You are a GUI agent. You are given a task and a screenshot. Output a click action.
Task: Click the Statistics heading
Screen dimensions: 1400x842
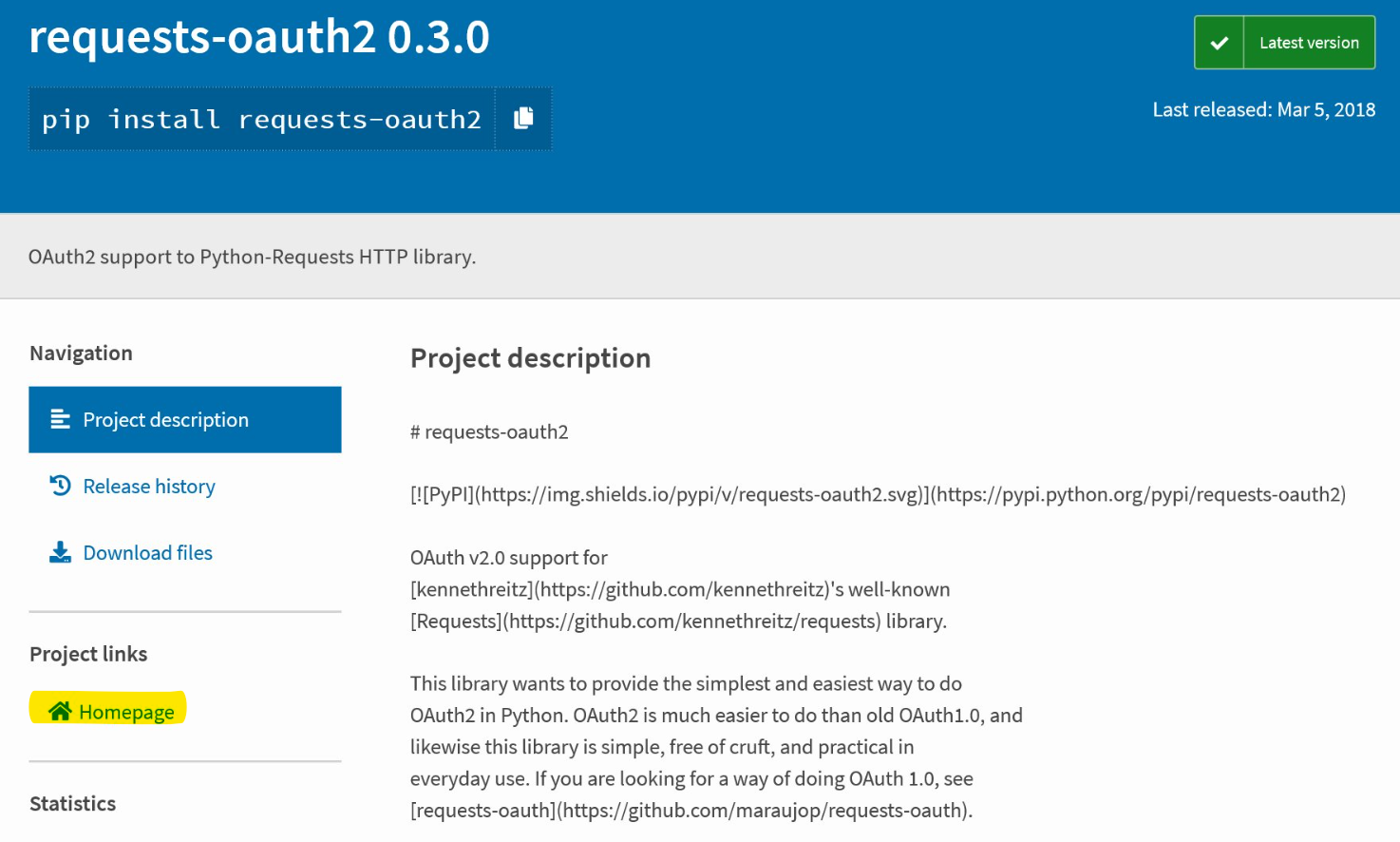click(72, 804)
